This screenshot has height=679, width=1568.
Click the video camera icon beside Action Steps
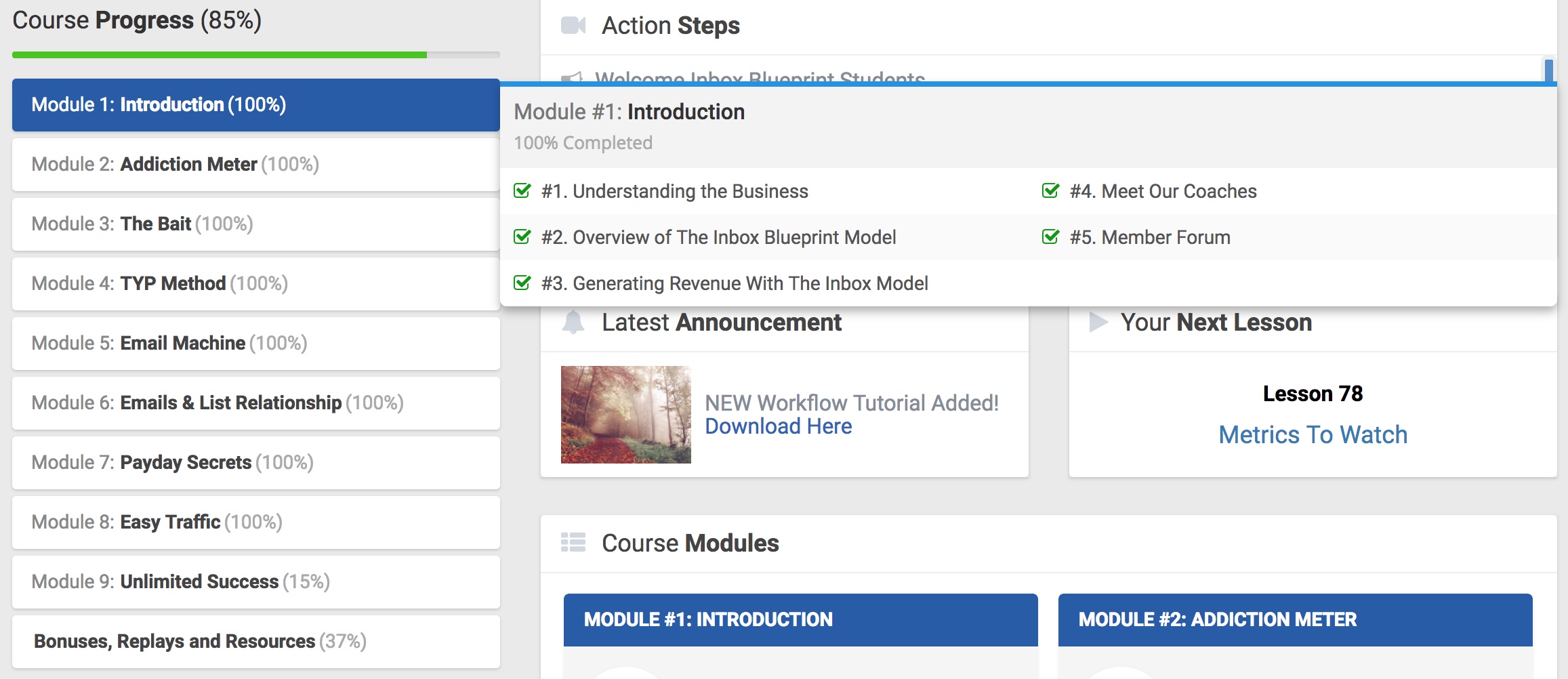tap(573, 26)
